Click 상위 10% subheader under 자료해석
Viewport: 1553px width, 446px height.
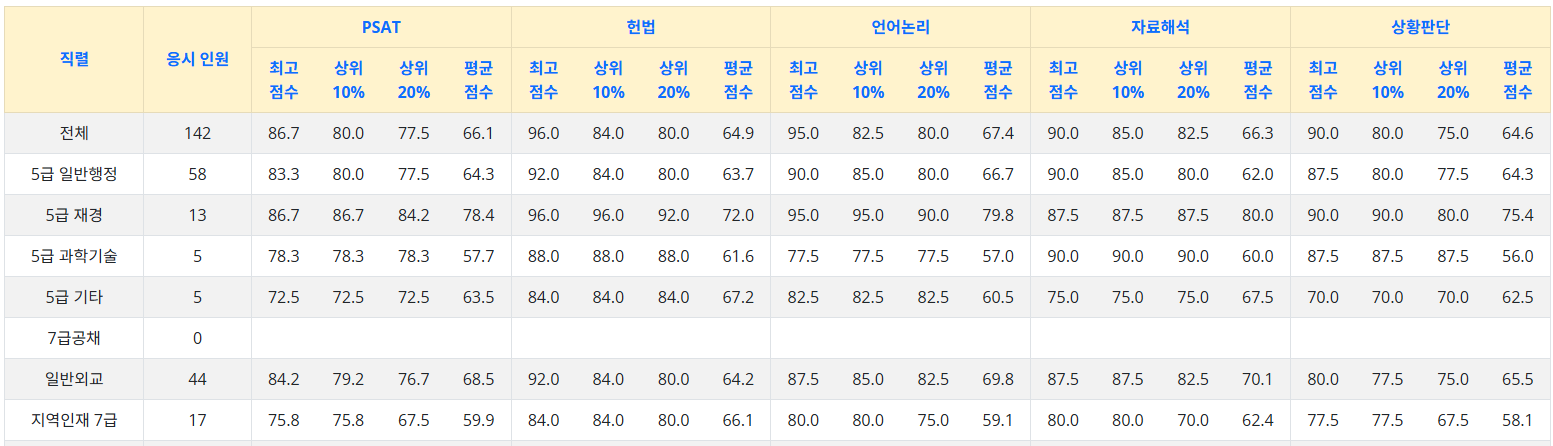tap(1127, 80)
